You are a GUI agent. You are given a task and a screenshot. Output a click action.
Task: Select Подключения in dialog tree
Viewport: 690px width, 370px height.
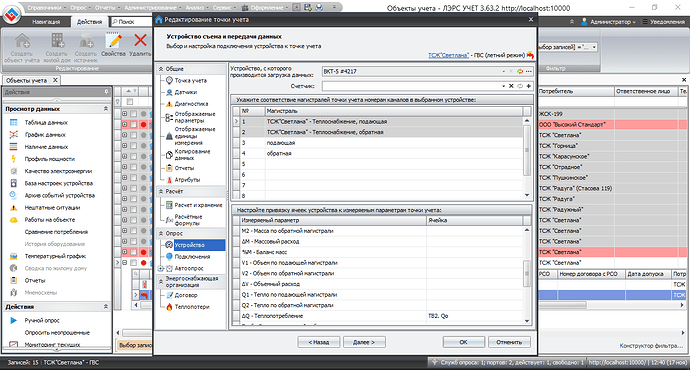(x=192, y=256)
